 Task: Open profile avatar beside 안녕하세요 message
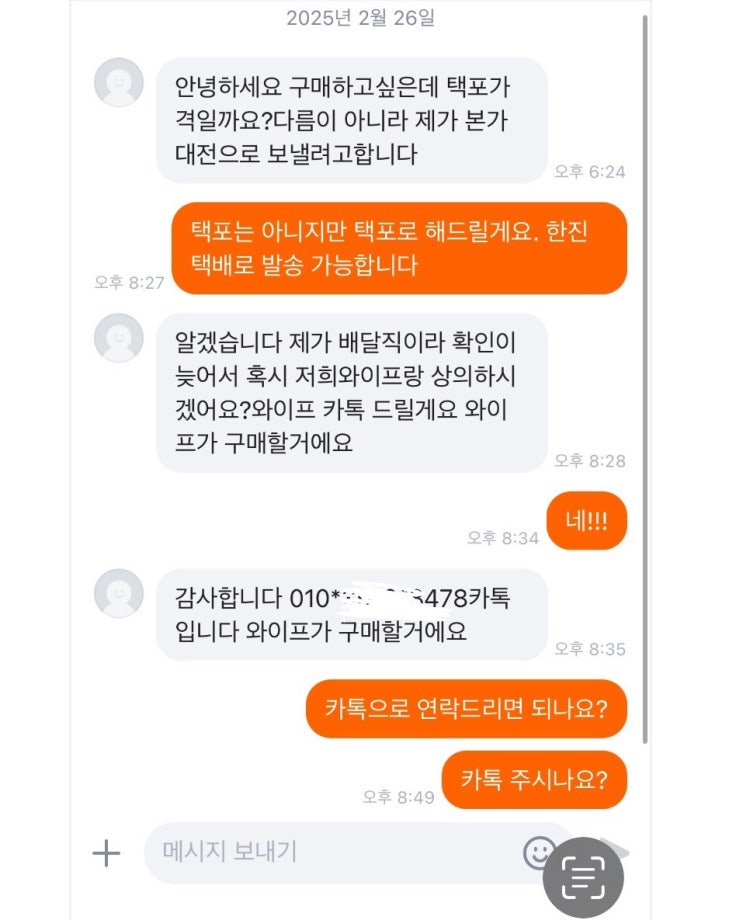(119, 82)
